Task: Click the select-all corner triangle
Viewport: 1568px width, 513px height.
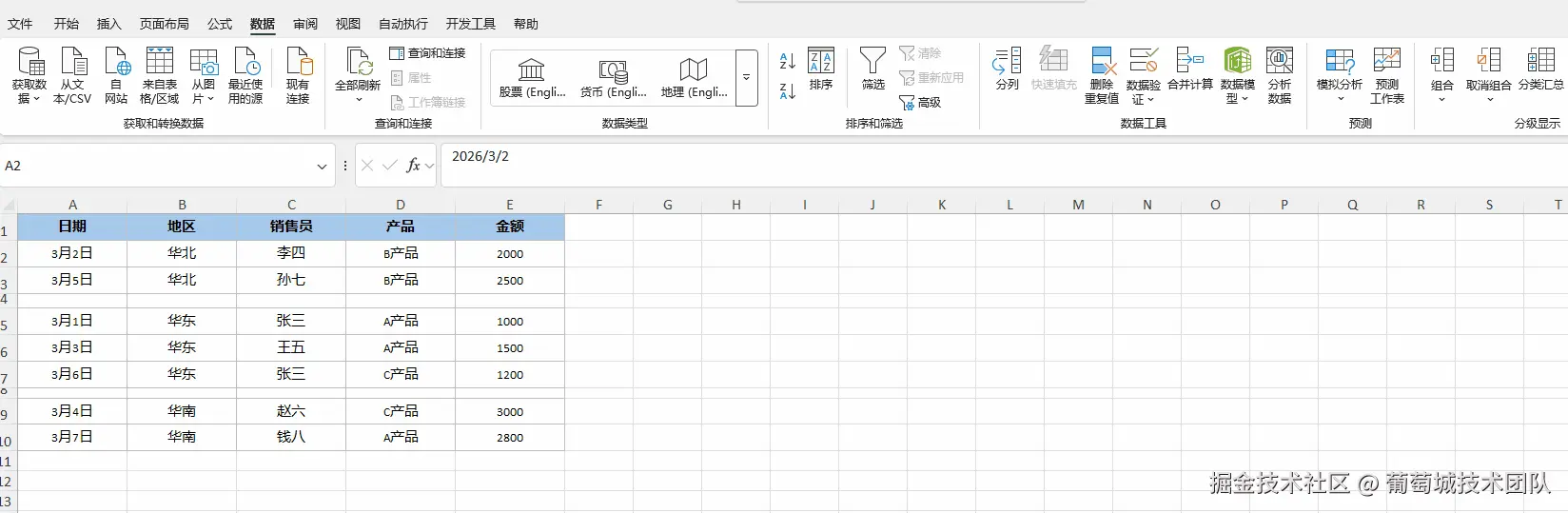Action: coord(9,205)
